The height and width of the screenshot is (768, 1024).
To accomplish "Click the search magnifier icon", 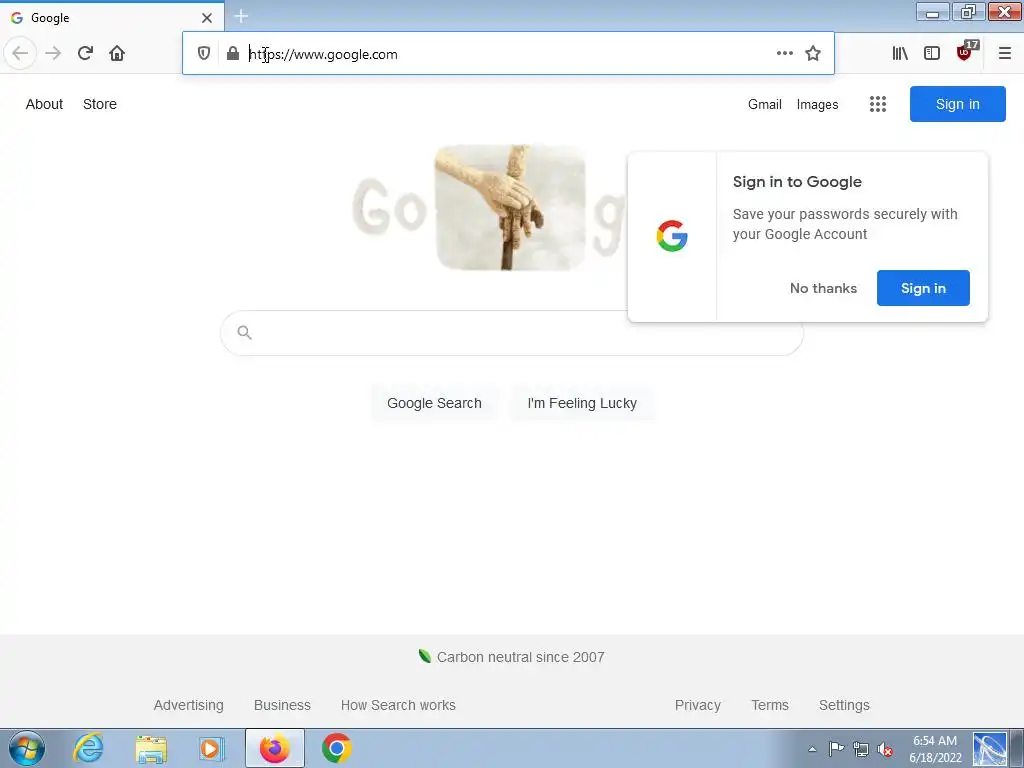I will click(x=245, y=332).
